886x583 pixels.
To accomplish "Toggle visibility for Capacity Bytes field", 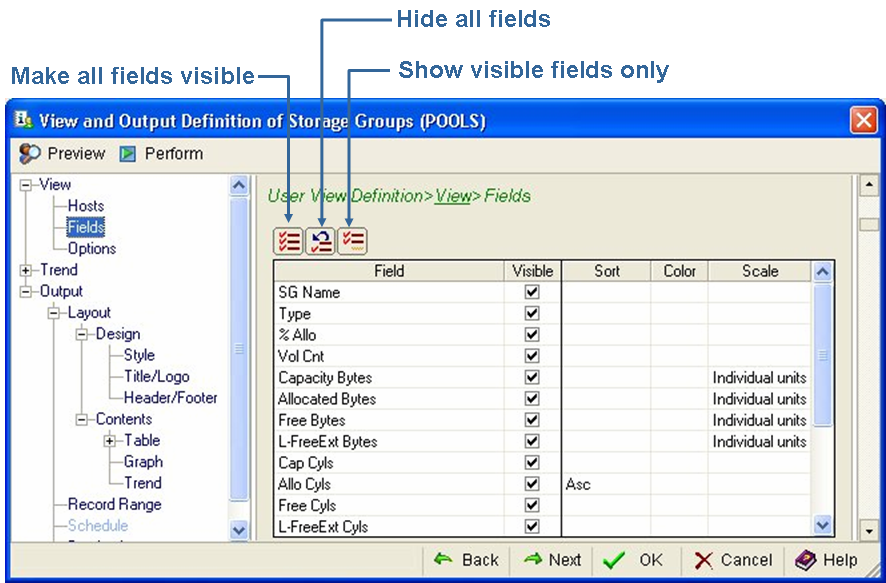I will pos(533,377).
